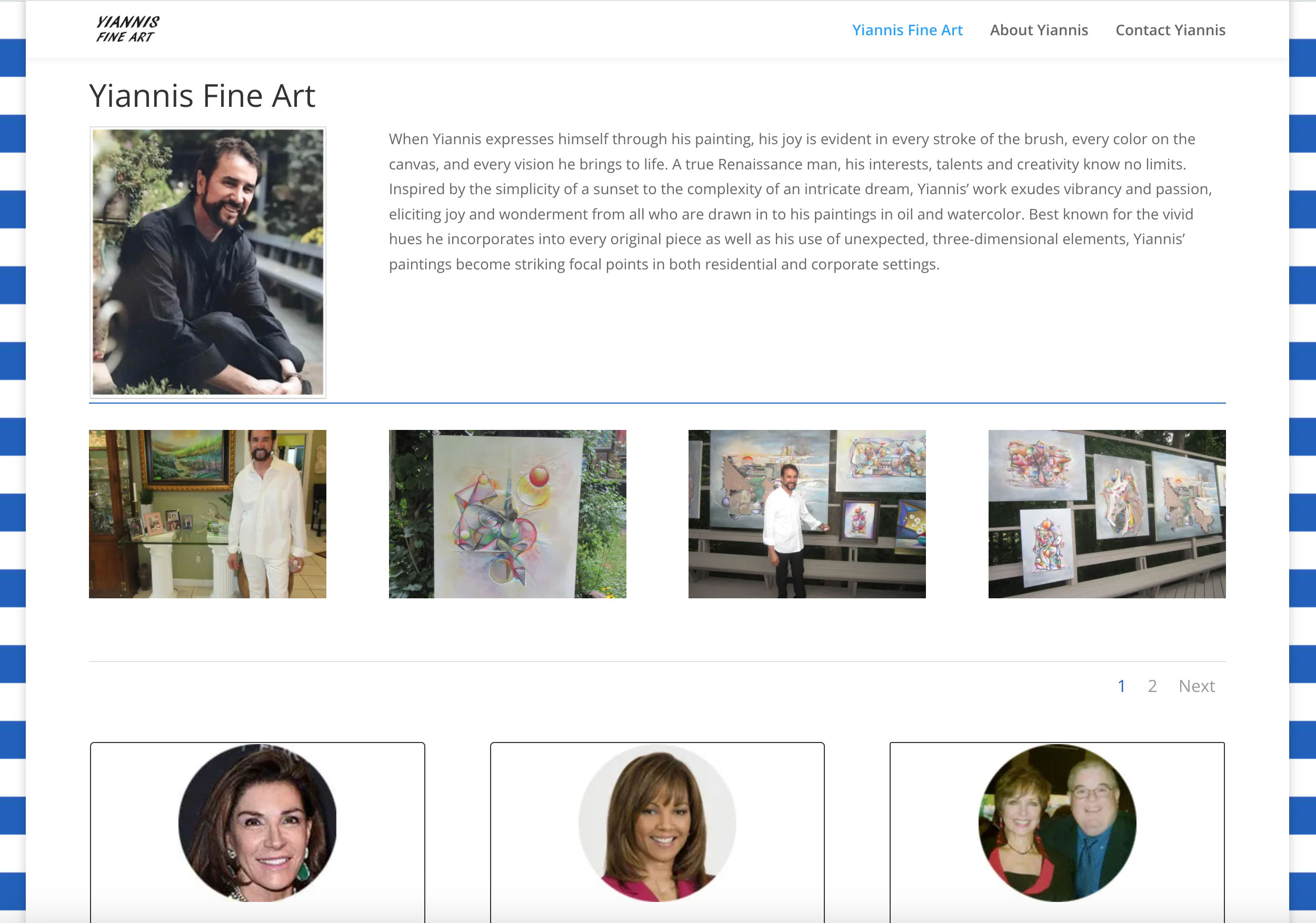Go to the About Yiannis page
The width and height of the screenshot is (1316, 923).
click(x=1039, y=30)
